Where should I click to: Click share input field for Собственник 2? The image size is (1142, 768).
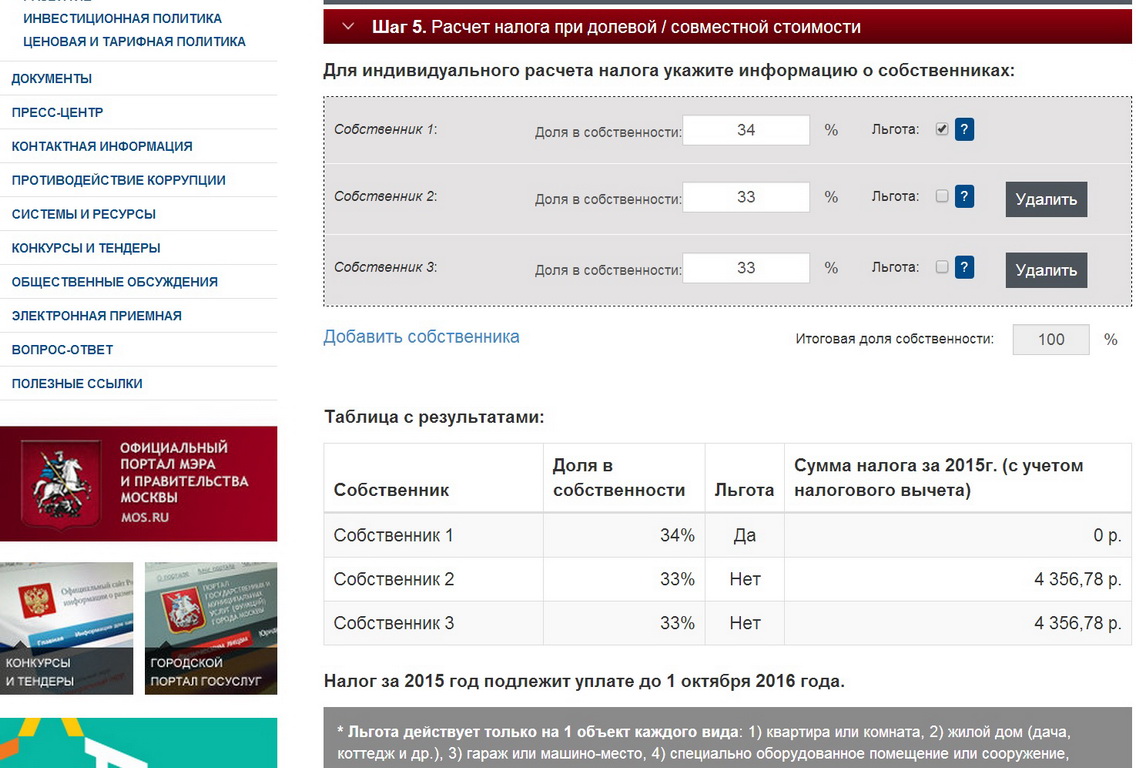(x=746, y=197)
